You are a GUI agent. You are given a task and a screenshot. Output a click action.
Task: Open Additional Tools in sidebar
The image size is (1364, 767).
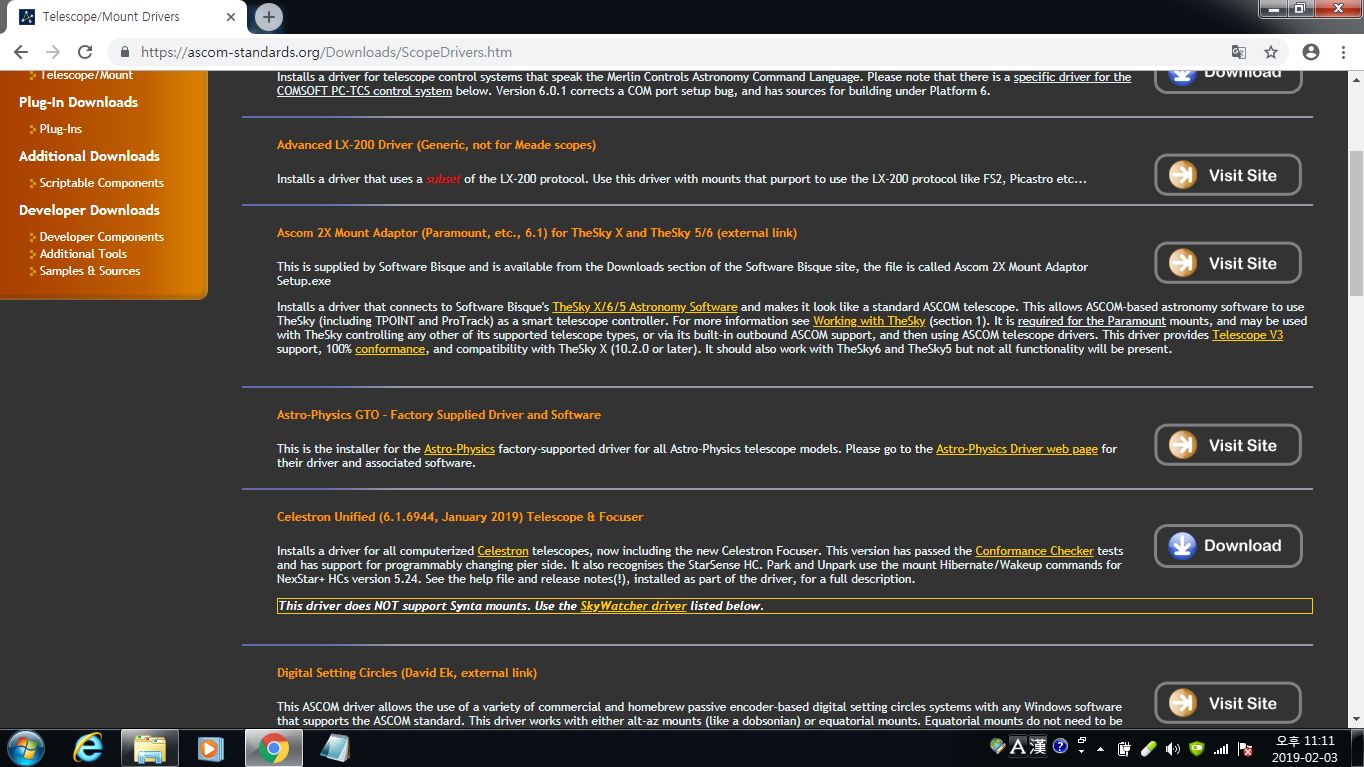click(83, 254)
